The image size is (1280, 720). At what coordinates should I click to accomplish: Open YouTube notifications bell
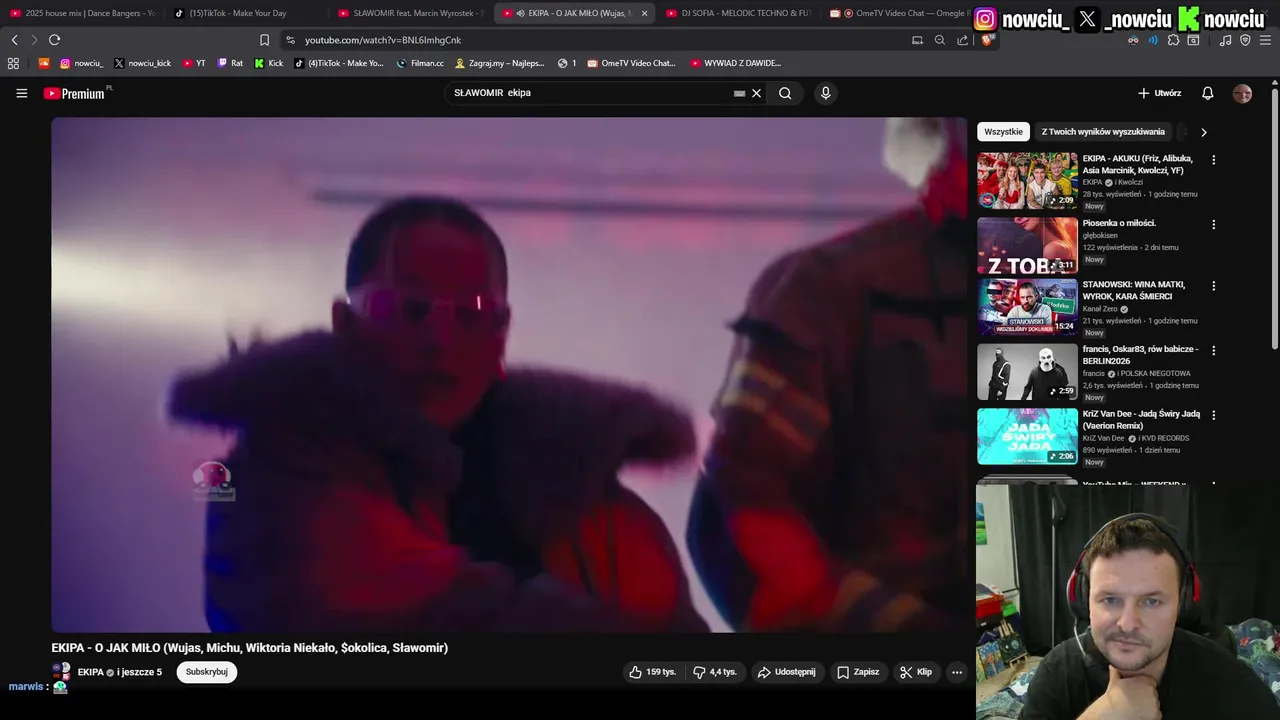click(1207, 93)
